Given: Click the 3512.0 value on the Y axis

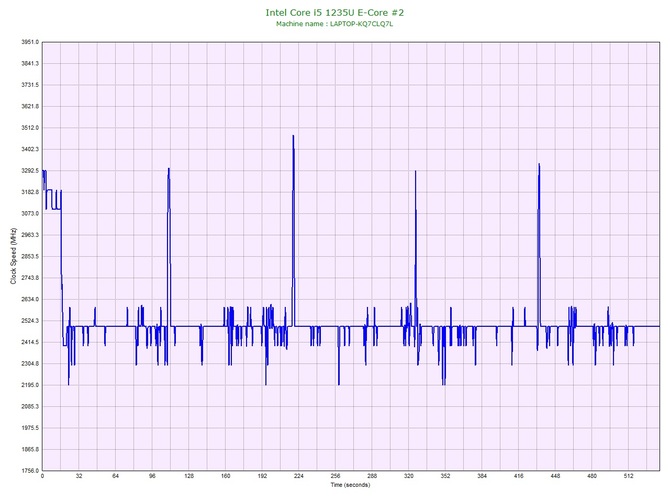Looking at the screenshot, I should pyautogui.click(x=30, y=128).
